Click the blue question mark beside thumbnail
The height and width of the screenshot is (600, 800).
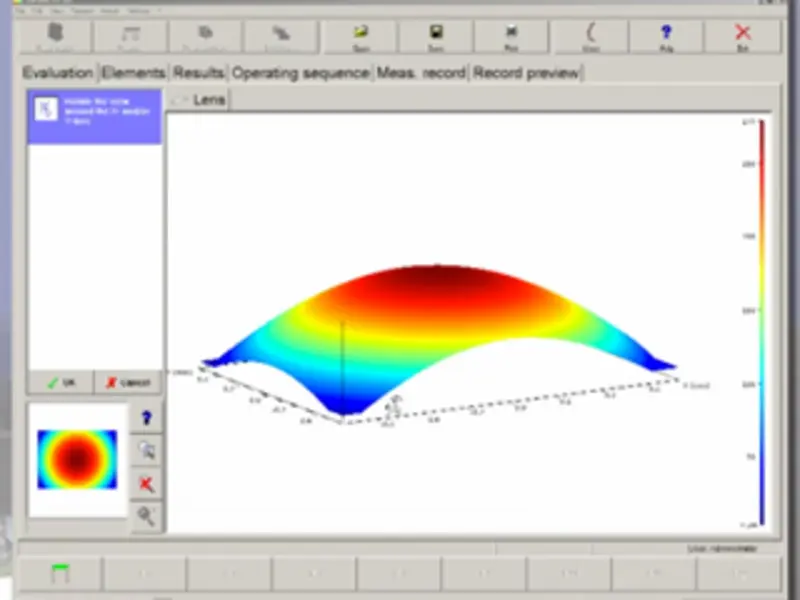pos(147,418)
